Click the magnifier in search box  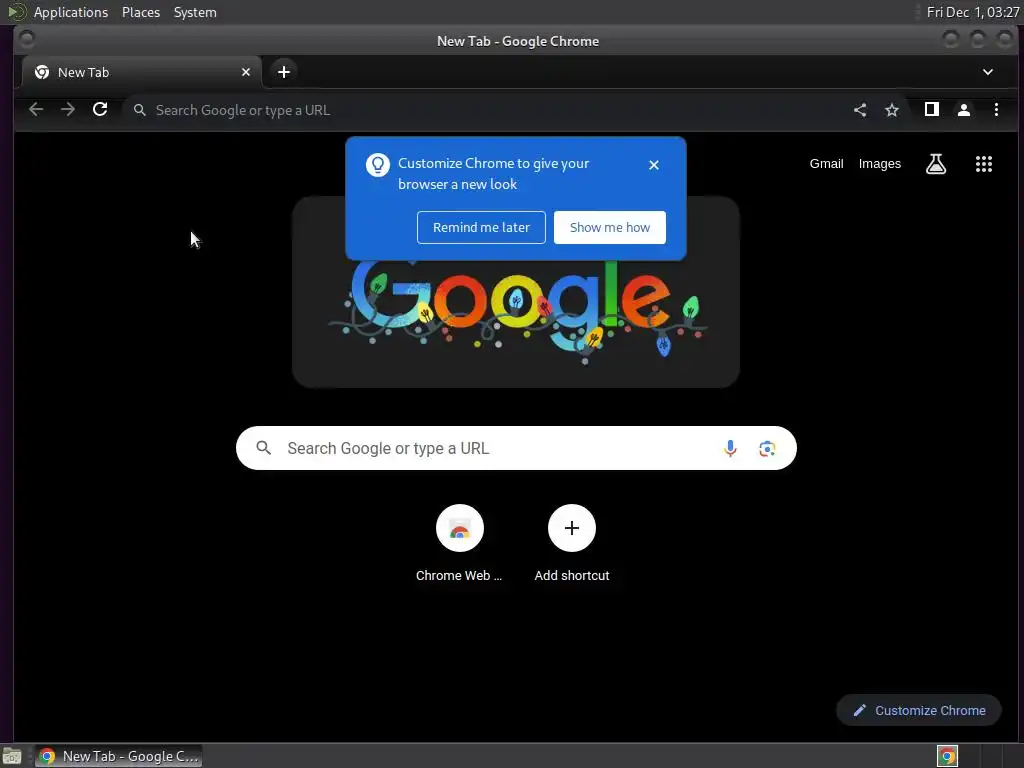[x=263, y=448]
